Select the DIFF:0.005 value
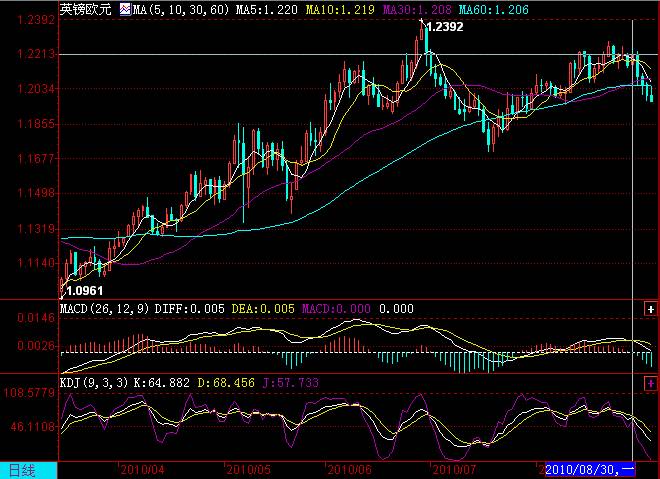The width and height of the screenshot is (660, 479). click(x=189, y=309)
